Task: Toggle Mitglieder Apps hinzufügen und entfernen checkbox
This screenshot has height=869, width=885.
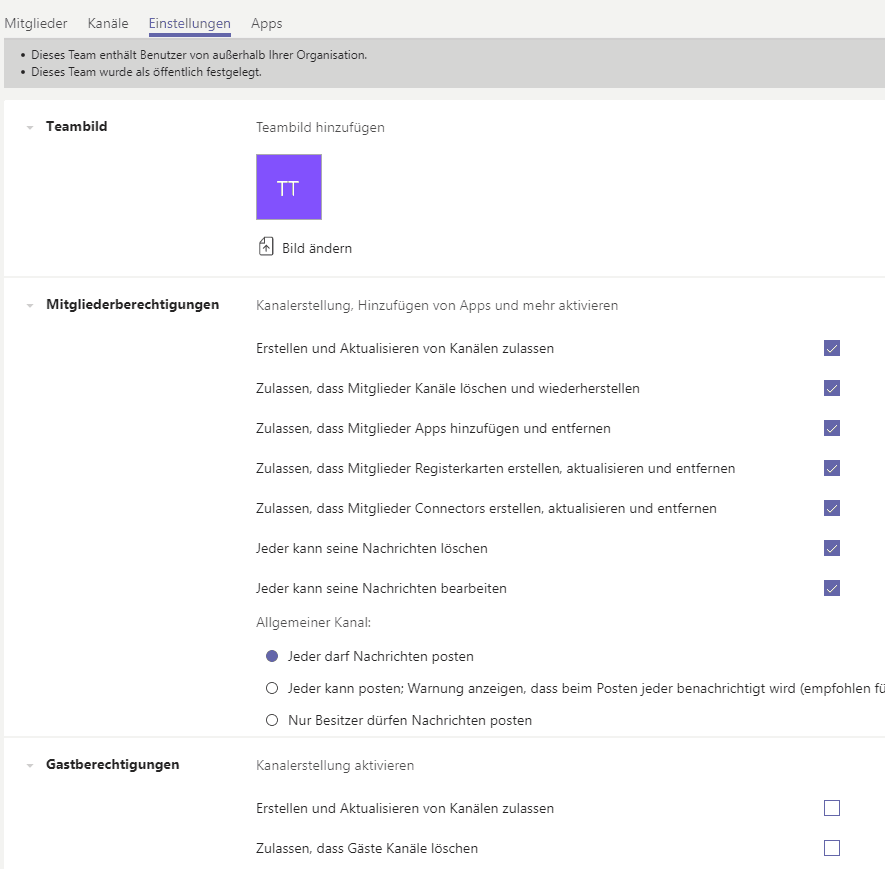Action: tap(831, 428)
